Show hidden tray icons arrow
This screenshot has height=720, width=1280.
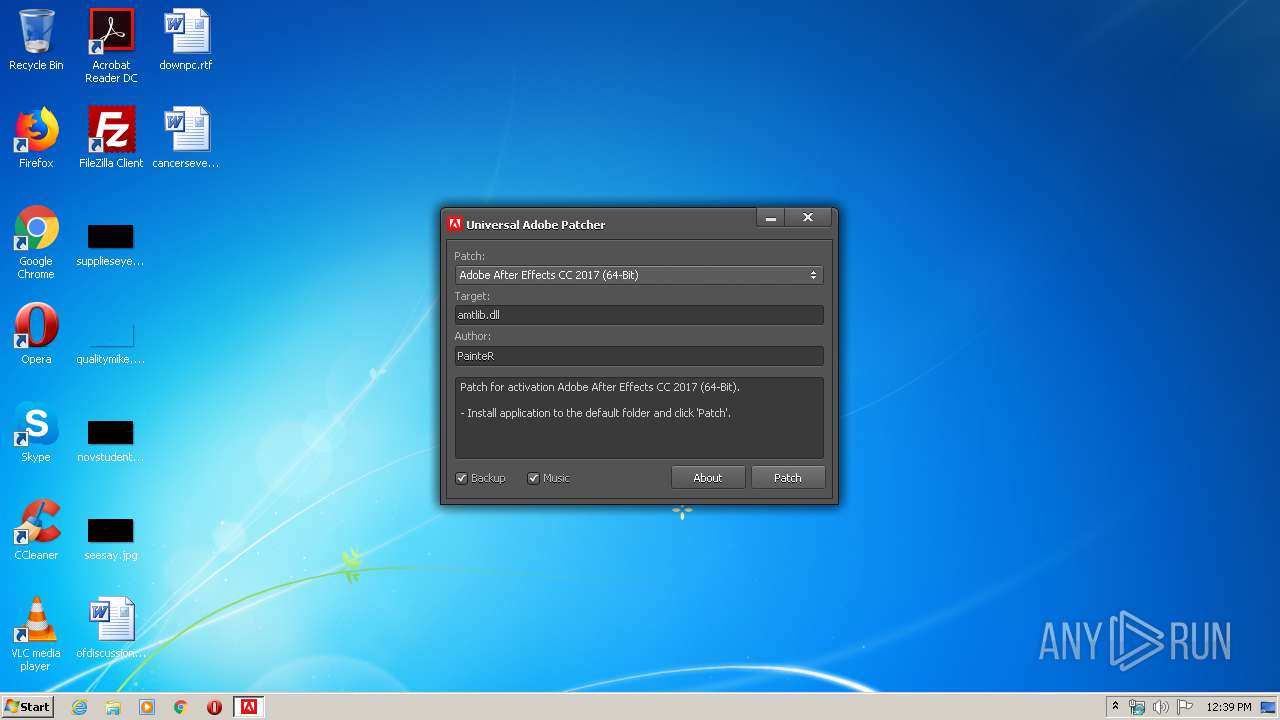pyautogui.click(x=1115, y=706)
